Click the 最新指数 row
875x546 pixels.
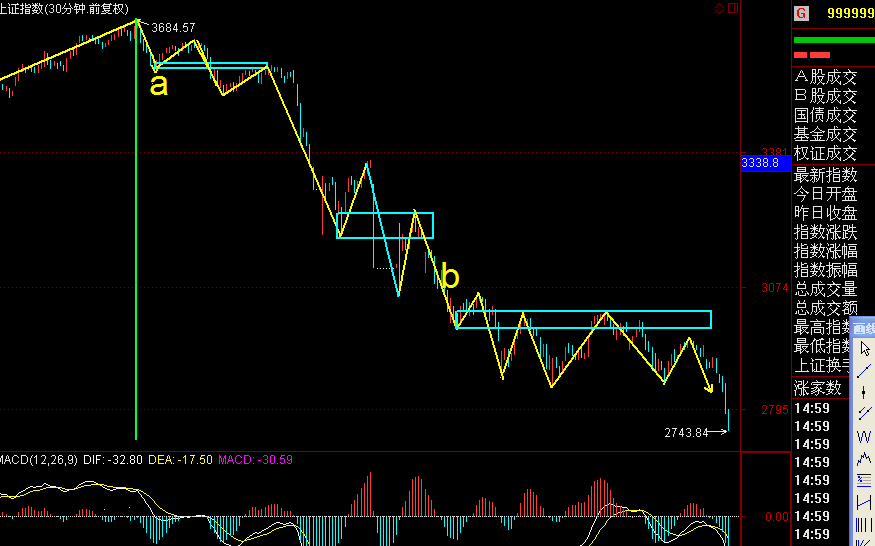826,175
